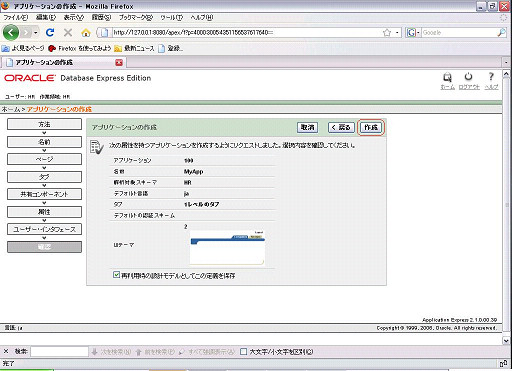Open the ヘルプ(H) menu
This screenshot has height=371, width=512.
[x=202, y=17]
